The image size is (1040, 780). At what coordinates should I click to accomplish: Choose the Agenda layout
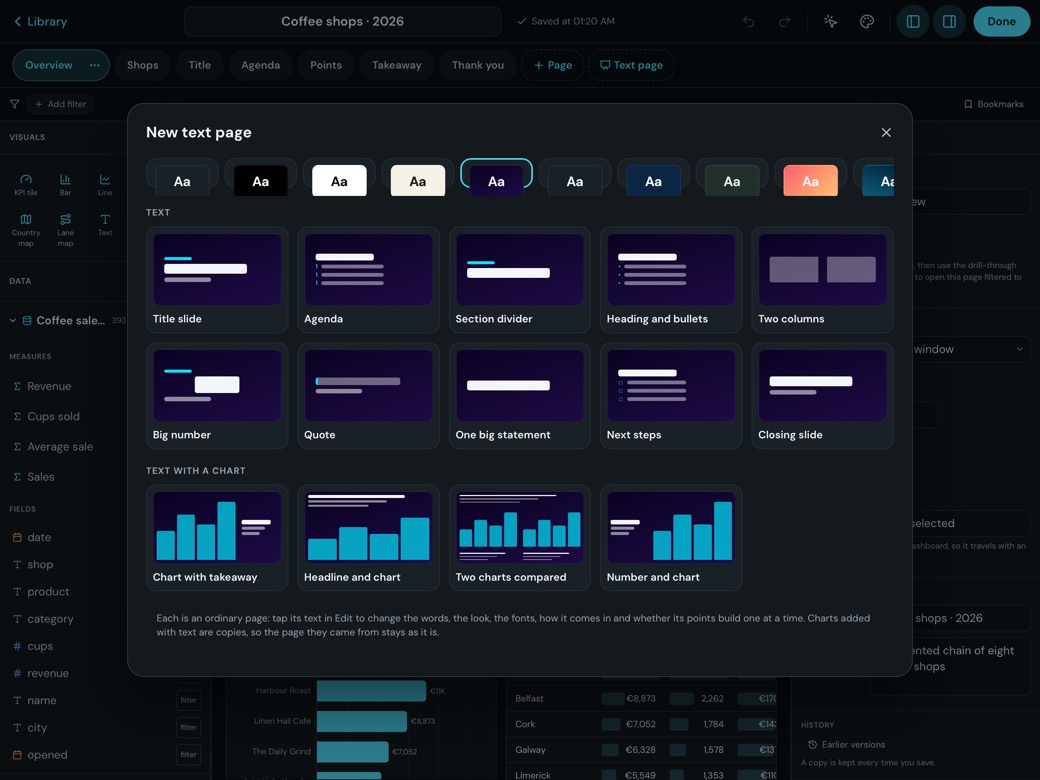tap(368, 280)
